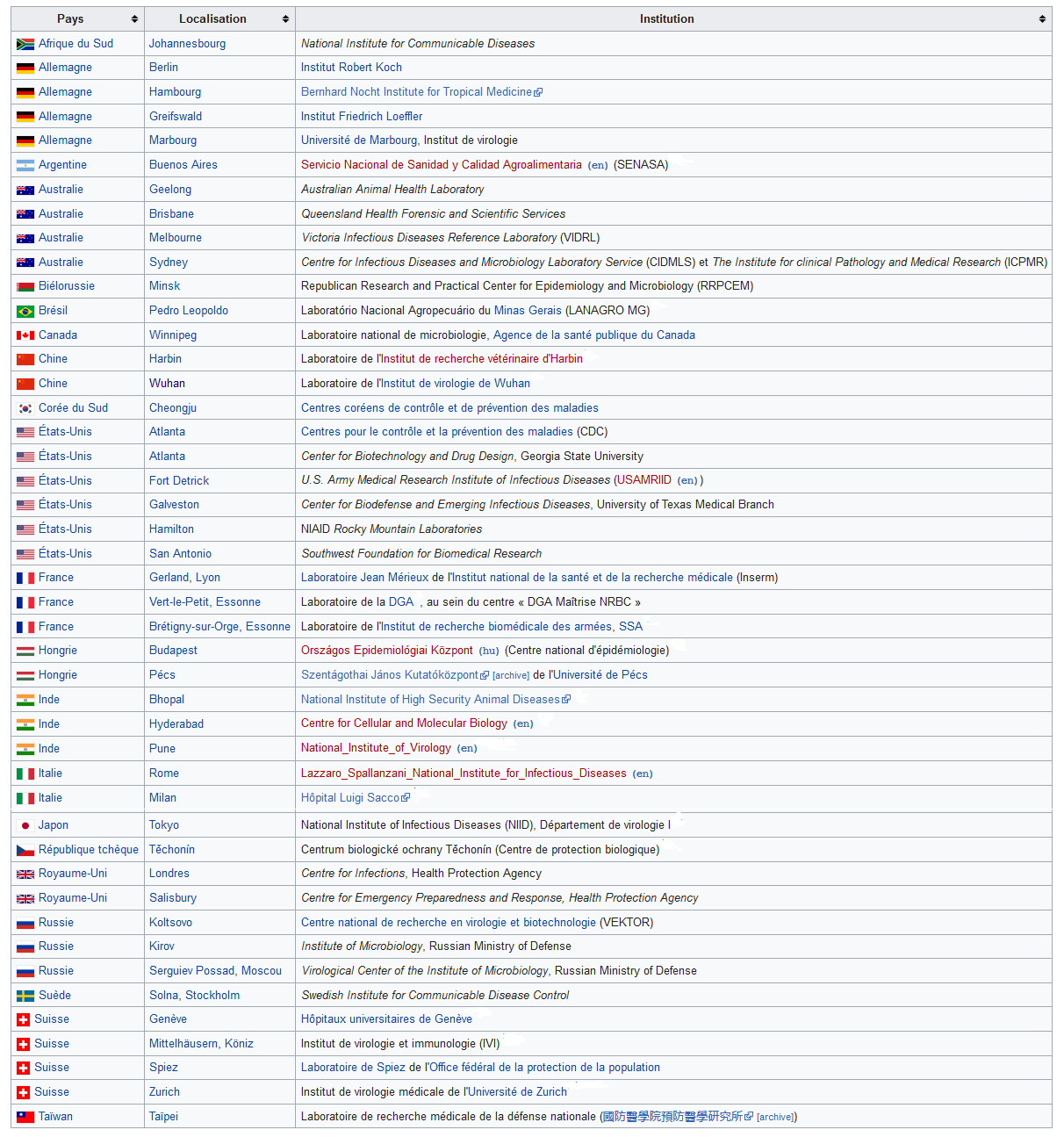Image resolution: width=1064 pixels, height=1137 pixels.
Task: Open the Těchonín location link
Action: [x=172, y=850]
